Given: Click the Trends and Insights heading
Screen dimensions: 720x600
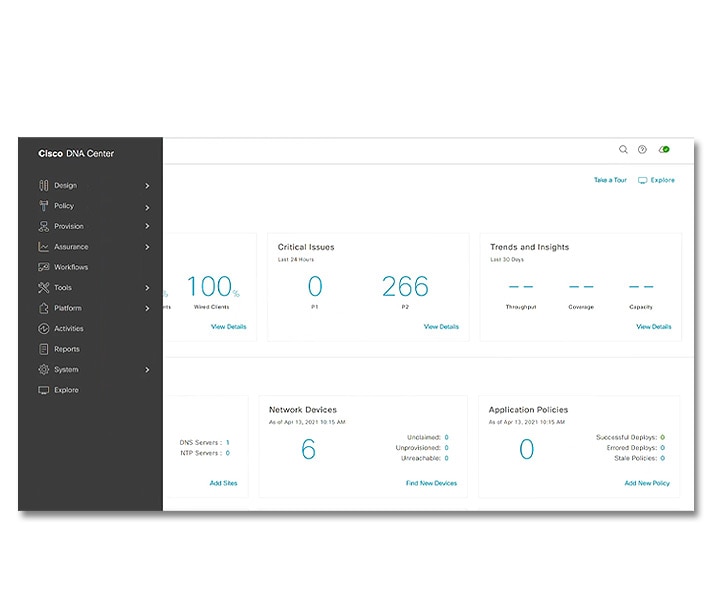Looking at the screenshot, I should (x=530, y=247).
